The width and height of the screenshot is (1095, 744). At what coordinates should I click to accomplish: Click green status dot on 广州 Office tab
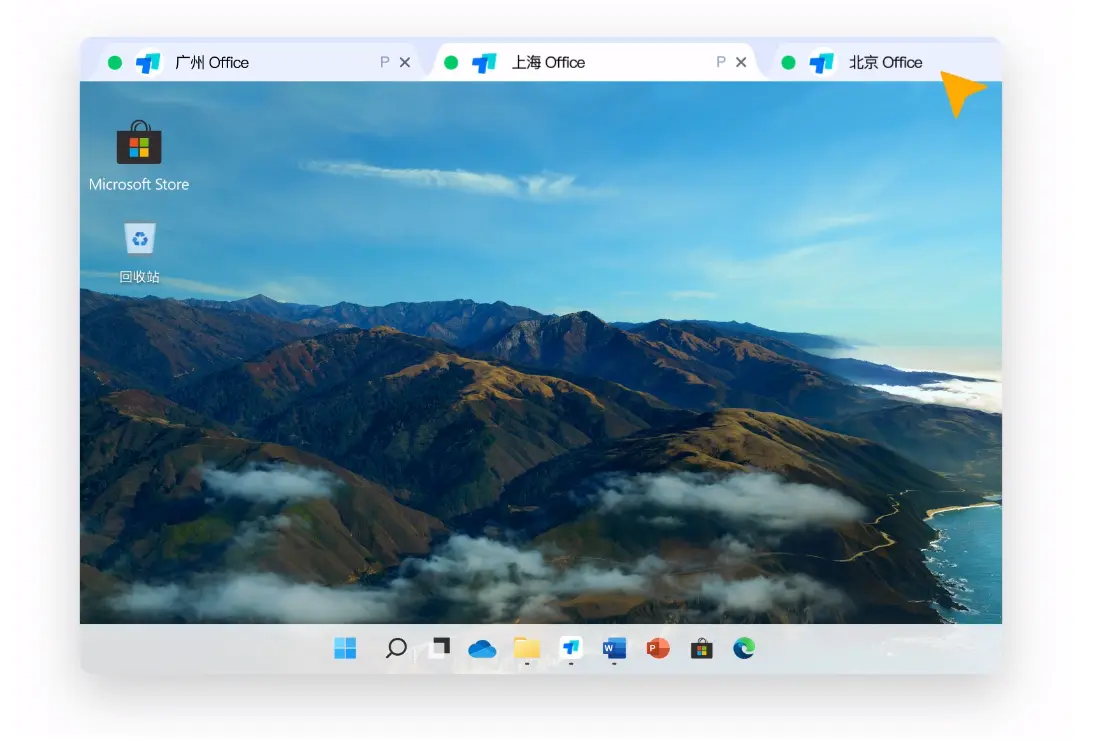[x=115, y=63]
